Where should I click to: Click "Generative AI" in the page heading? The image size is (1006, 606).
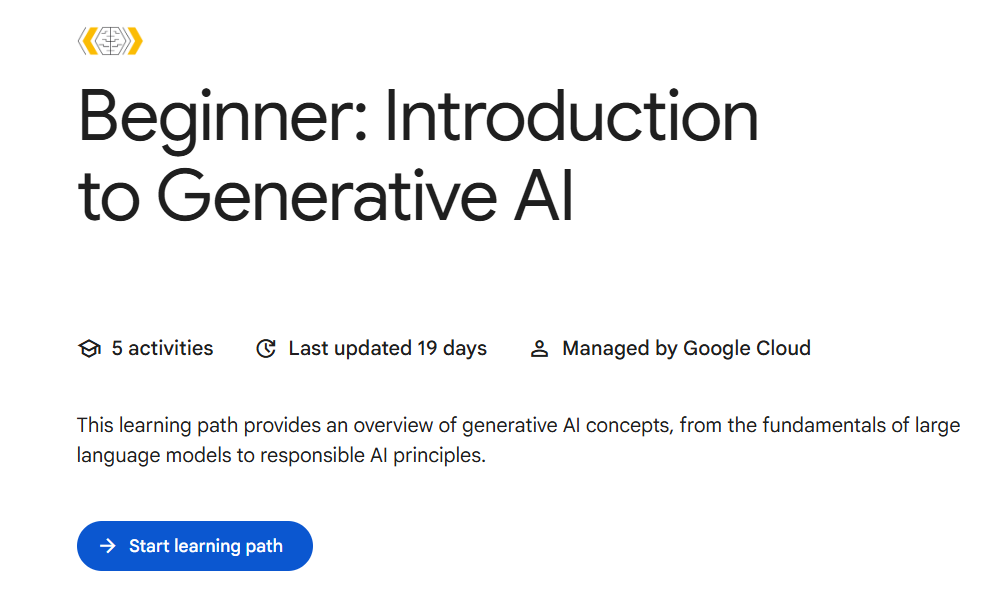365,197
